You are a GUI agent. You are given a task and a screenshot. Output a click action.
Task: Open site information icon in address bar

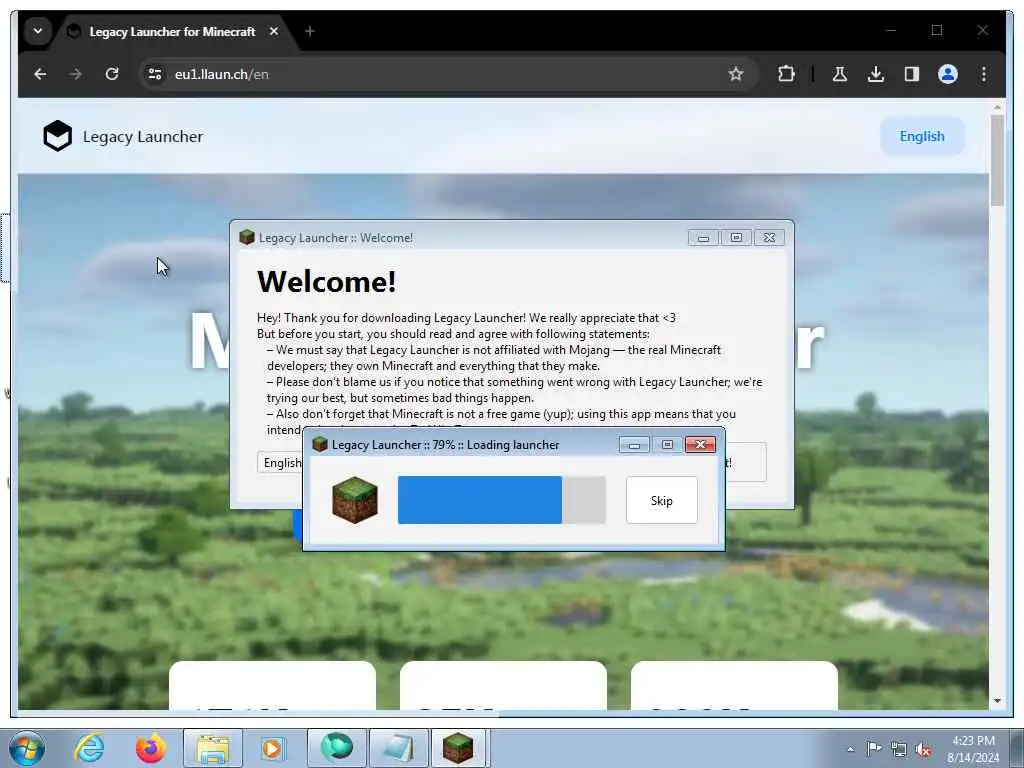coord(155,74)
